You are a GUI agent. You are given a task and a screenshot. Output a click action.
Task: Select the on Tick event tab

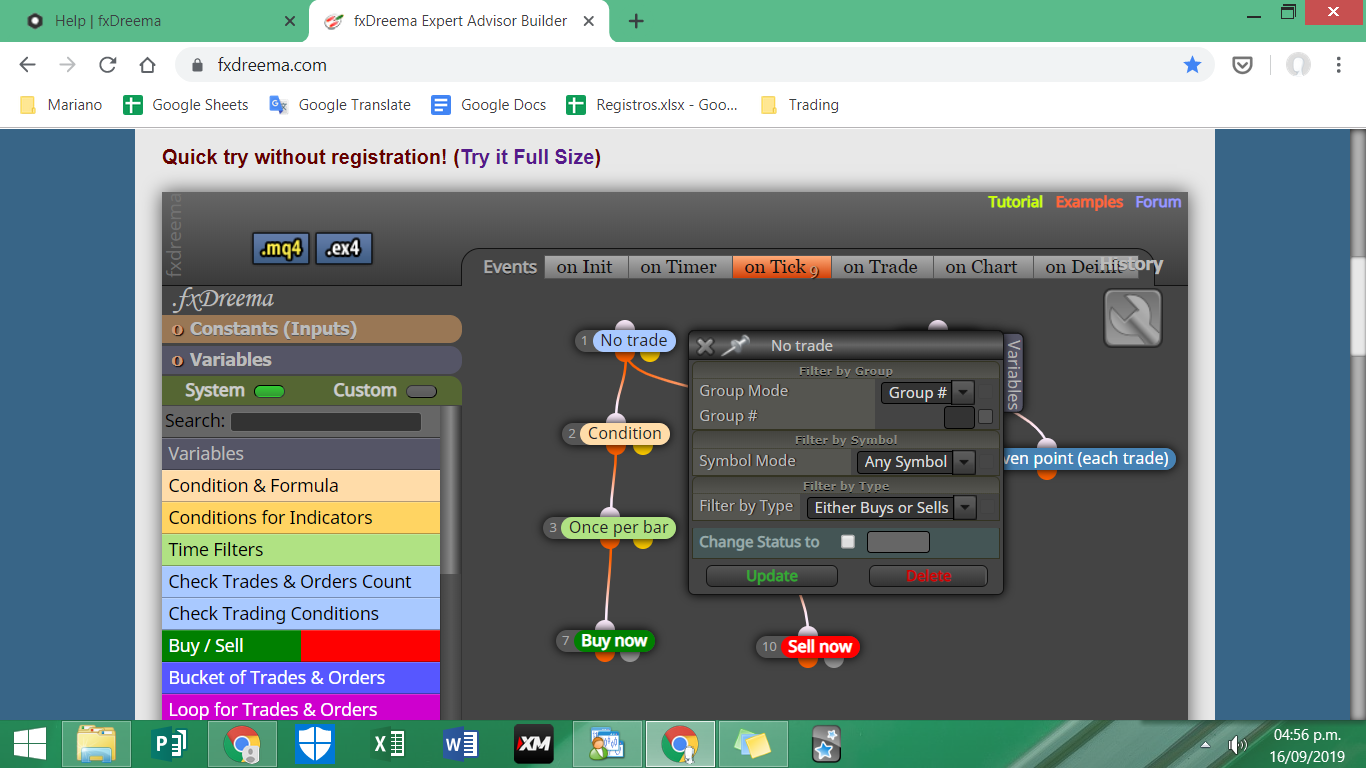click(x=782, y=267)
